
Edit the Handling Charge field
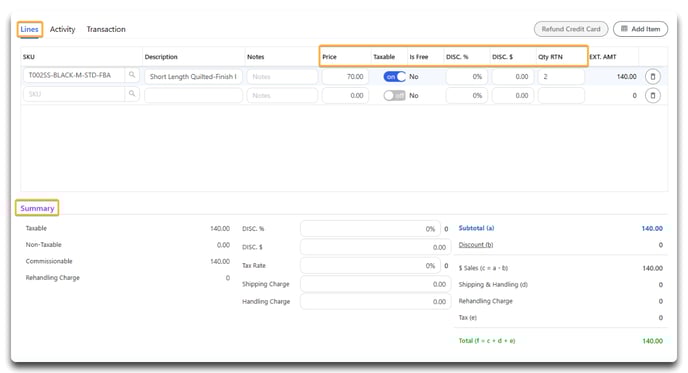(376, 301)
